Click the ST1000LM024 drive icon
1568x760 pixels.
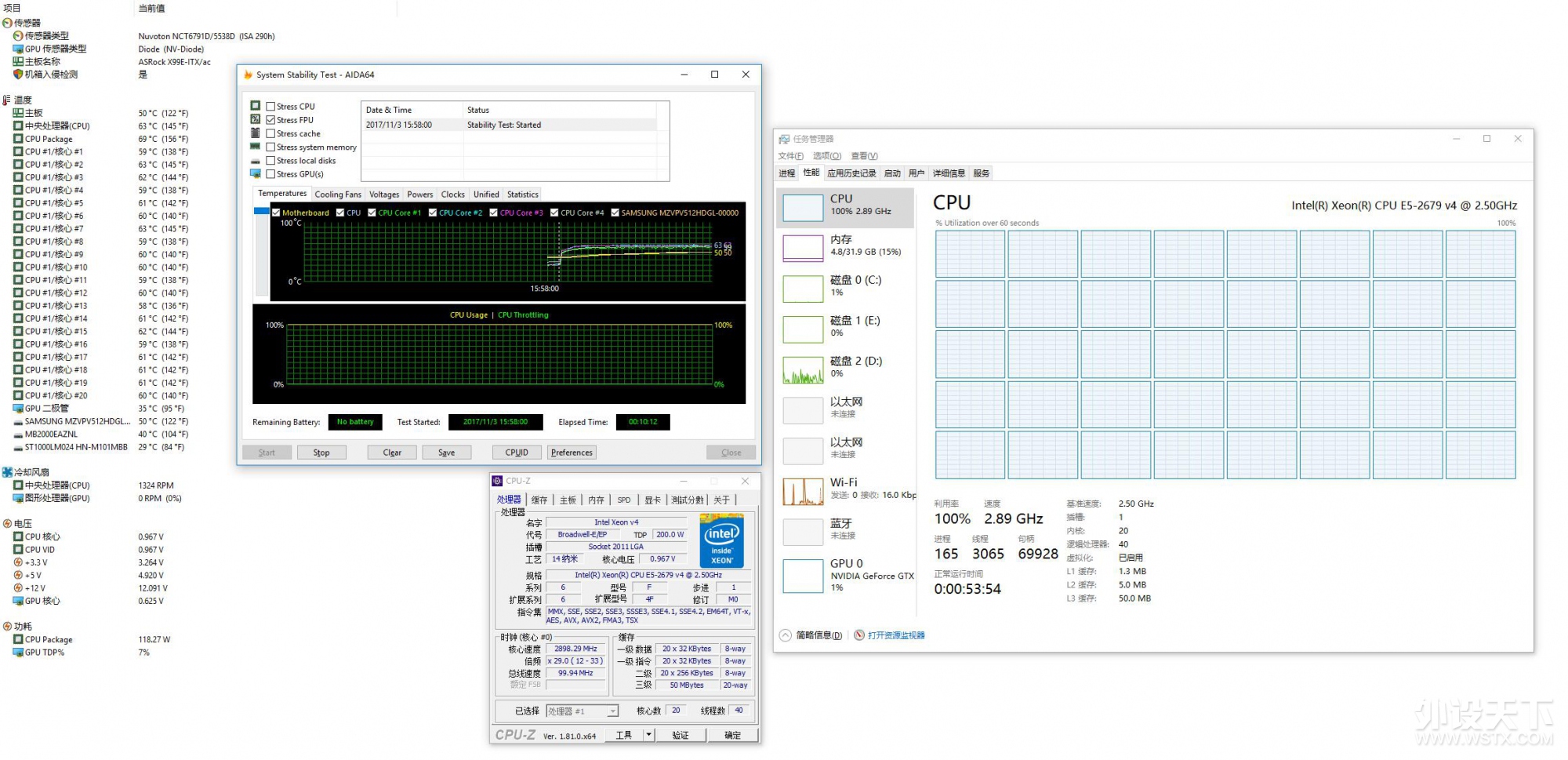18,448
